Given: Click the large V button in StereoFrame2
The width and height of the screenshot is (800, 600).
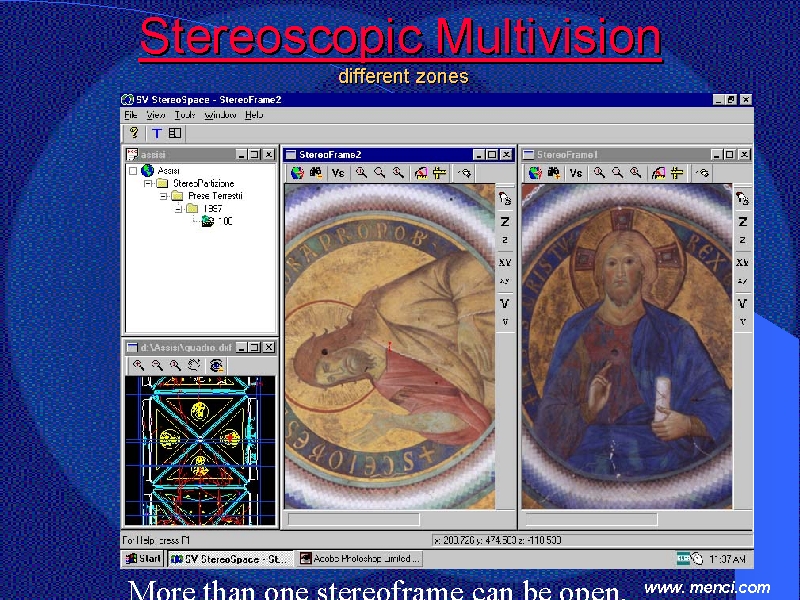Looking at the screenshot, I should point(505,304).
